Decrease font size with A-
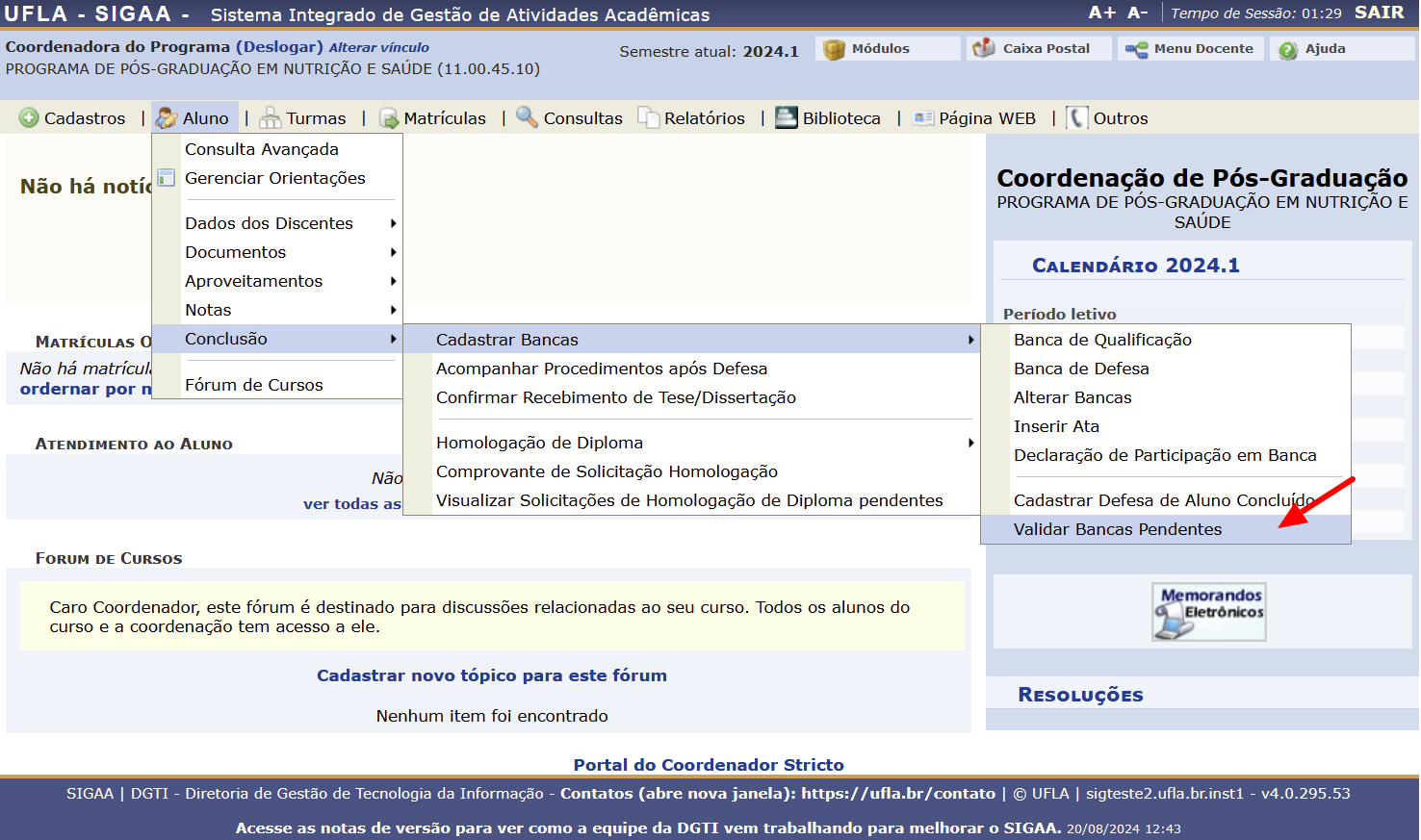1421x840 pixels. point(1138,13)
